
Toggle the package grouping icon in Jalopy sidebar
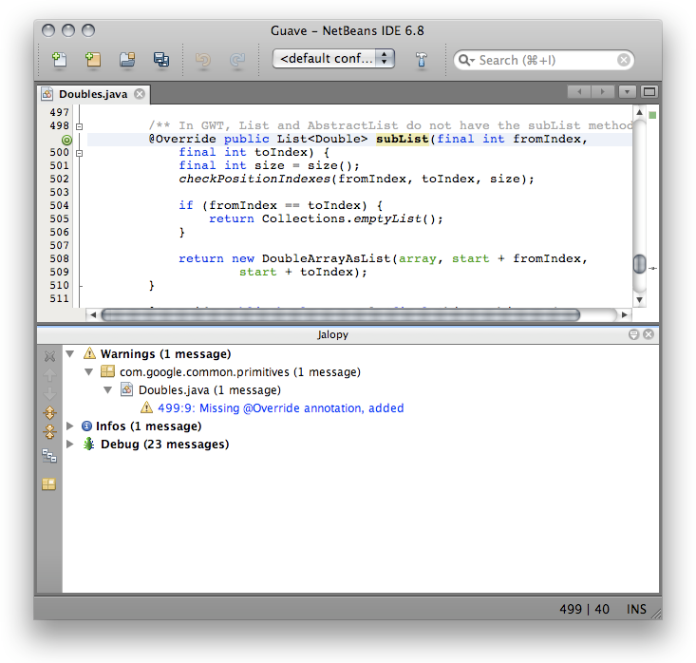(x=49, y=484)
